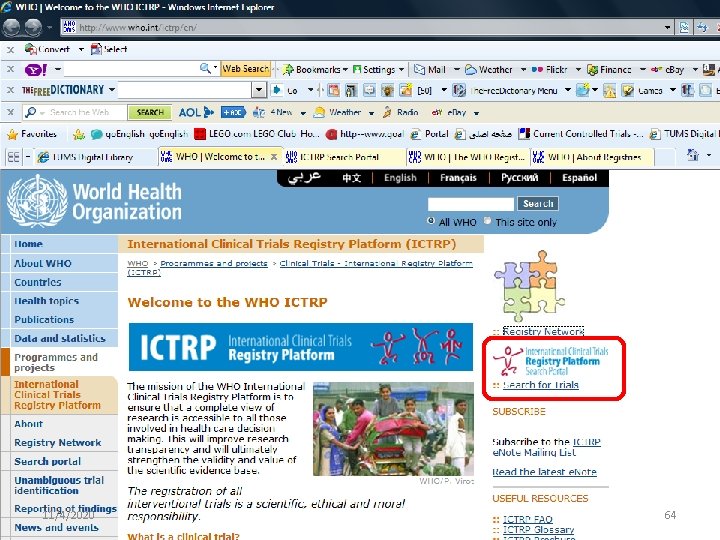Click the WHO emblem logo
Viewport: 720px width, 540px height.
[37, 201]
